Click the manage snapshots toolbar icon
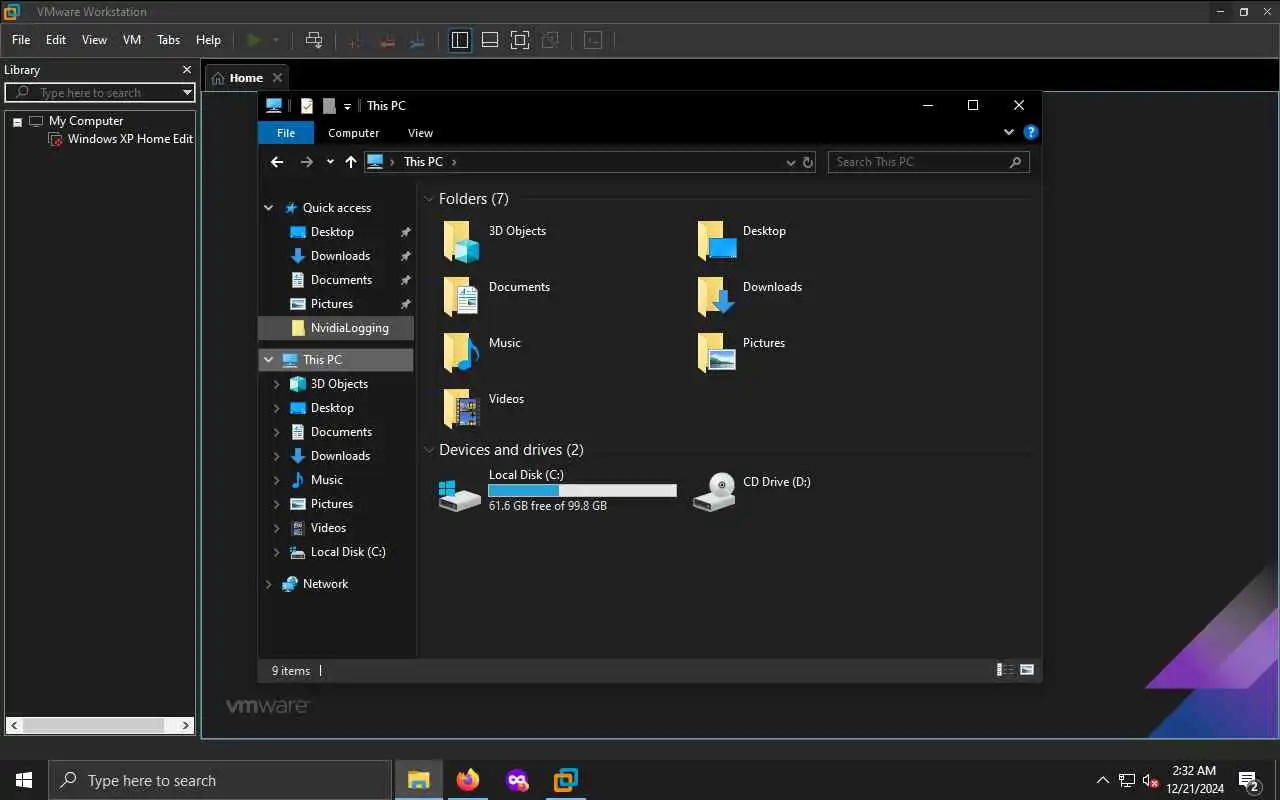This screenshot has width=1280, height=800. click(x=418, y=40)
